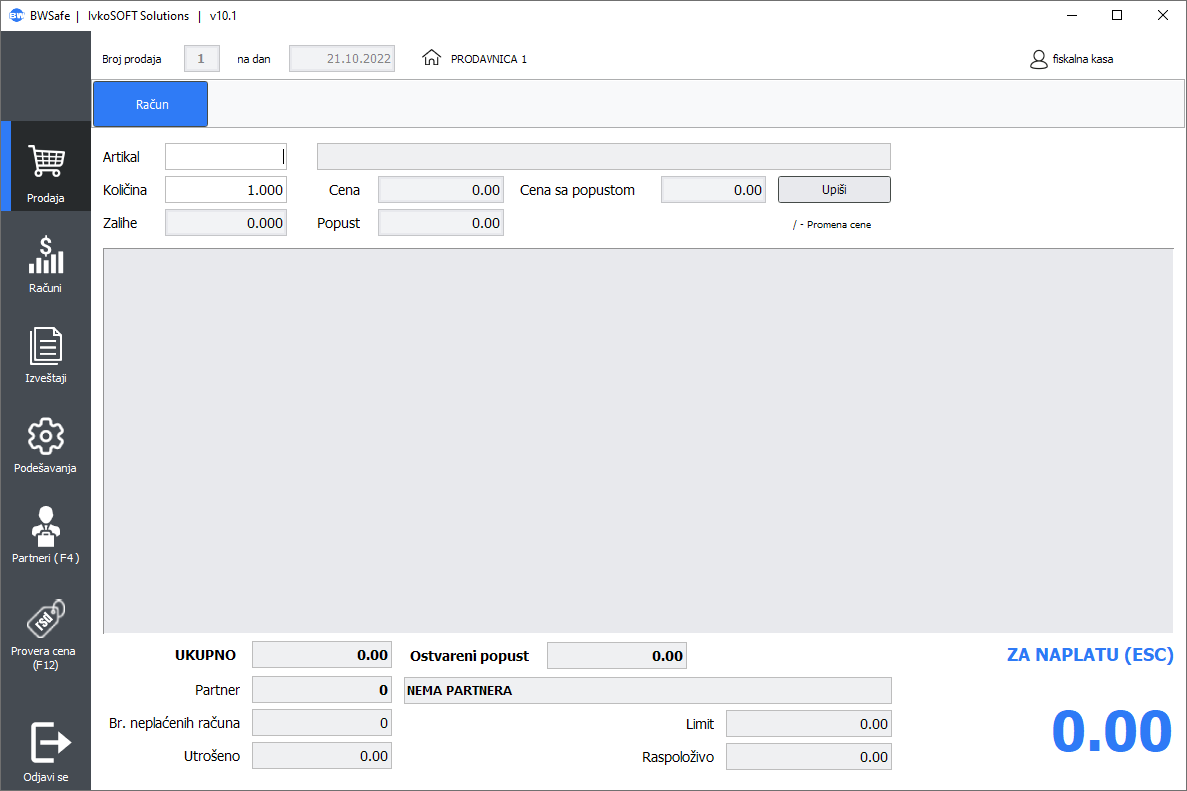Open Računi from the sidebar
This screenshot has height=791, width=1187.
46,255
